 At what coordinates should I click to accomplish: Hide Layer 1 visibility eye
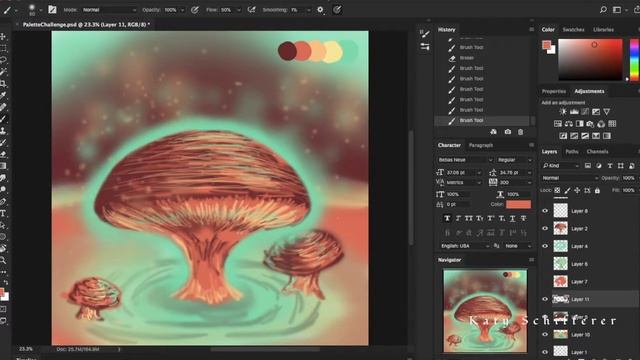(x=545, y=352)
